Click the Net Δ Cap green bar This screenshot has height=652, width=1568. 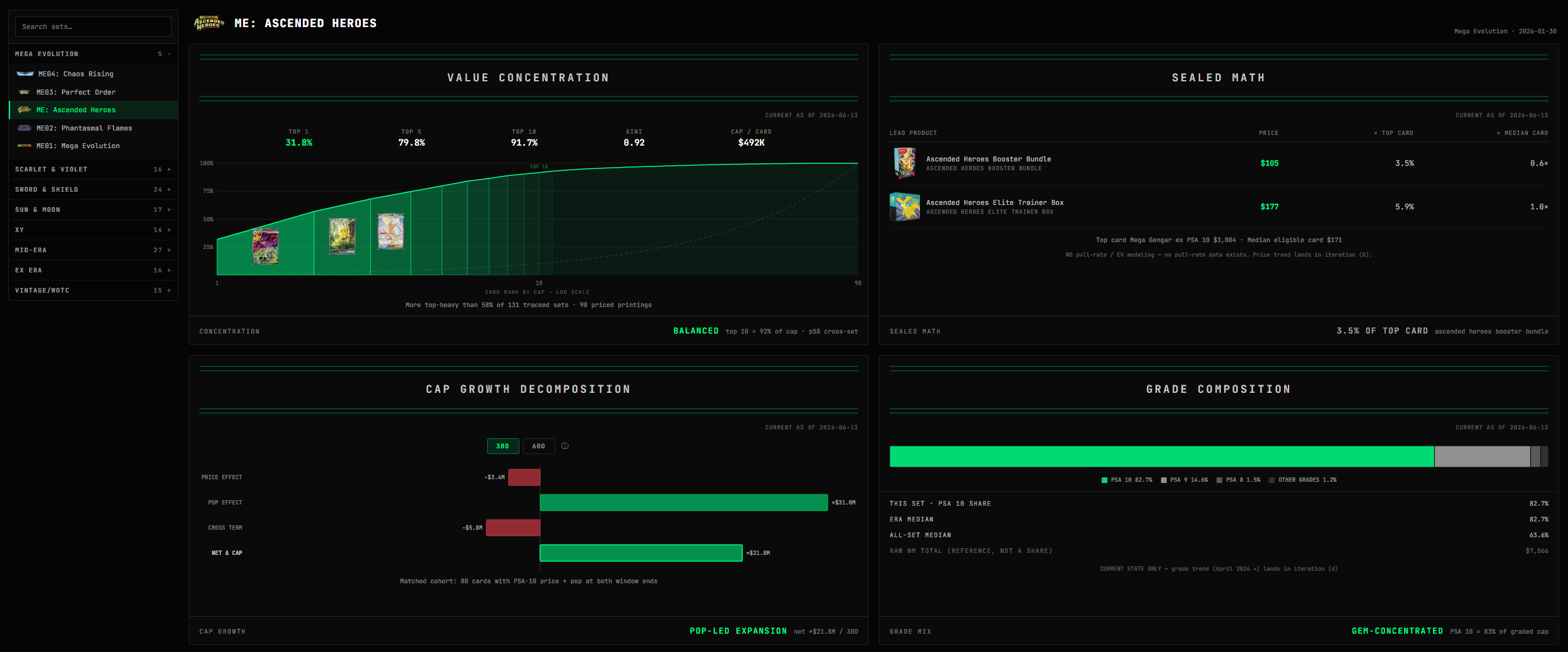(x=641, y=553)
